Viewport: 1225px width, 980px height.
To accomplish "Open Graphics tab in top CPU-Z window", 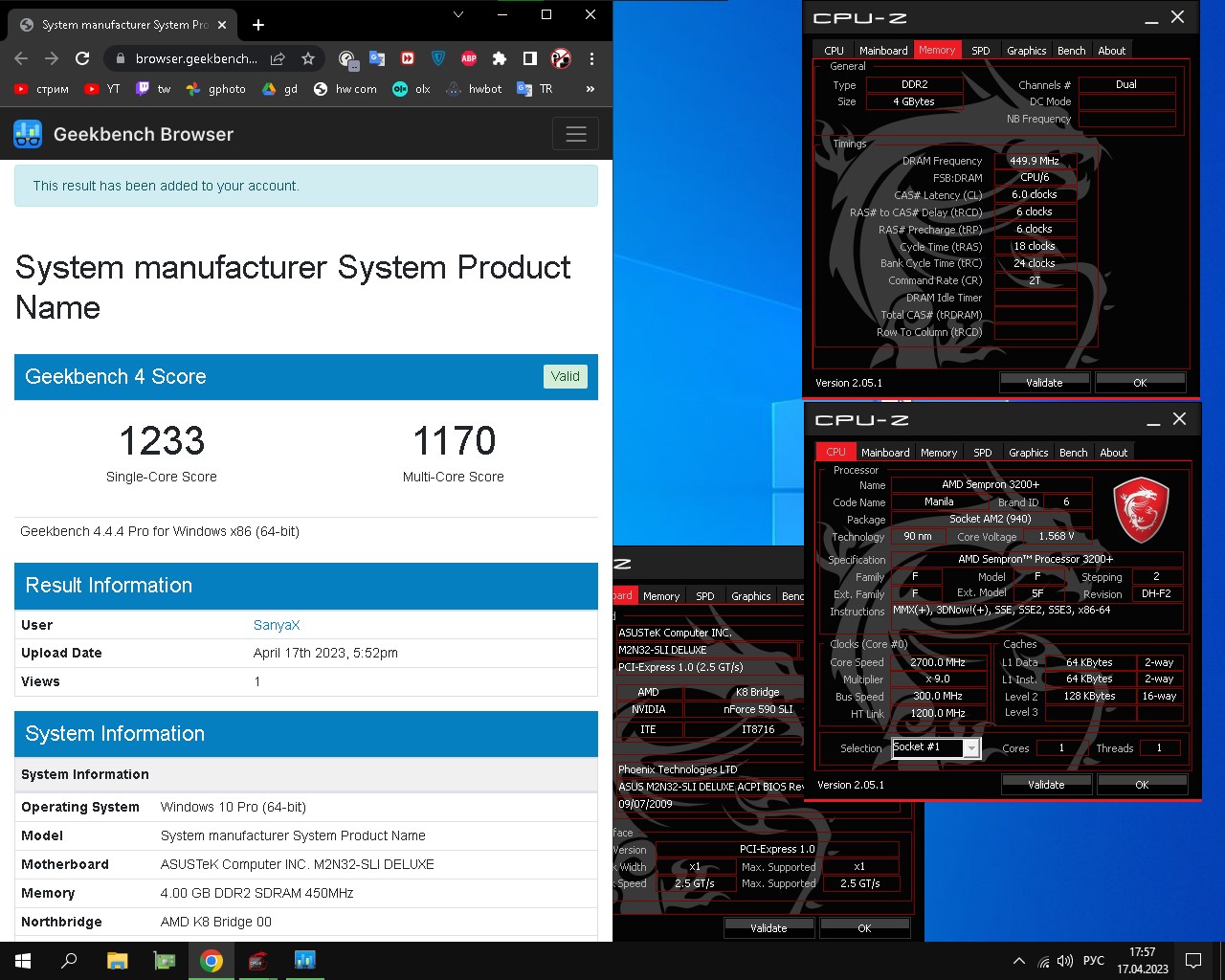I will click(1026, 50).
